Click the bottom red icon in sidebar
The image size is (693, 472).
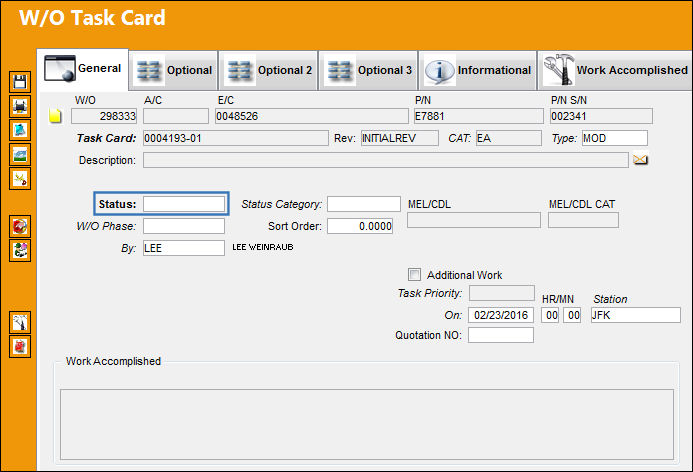[x=20, y=346]
